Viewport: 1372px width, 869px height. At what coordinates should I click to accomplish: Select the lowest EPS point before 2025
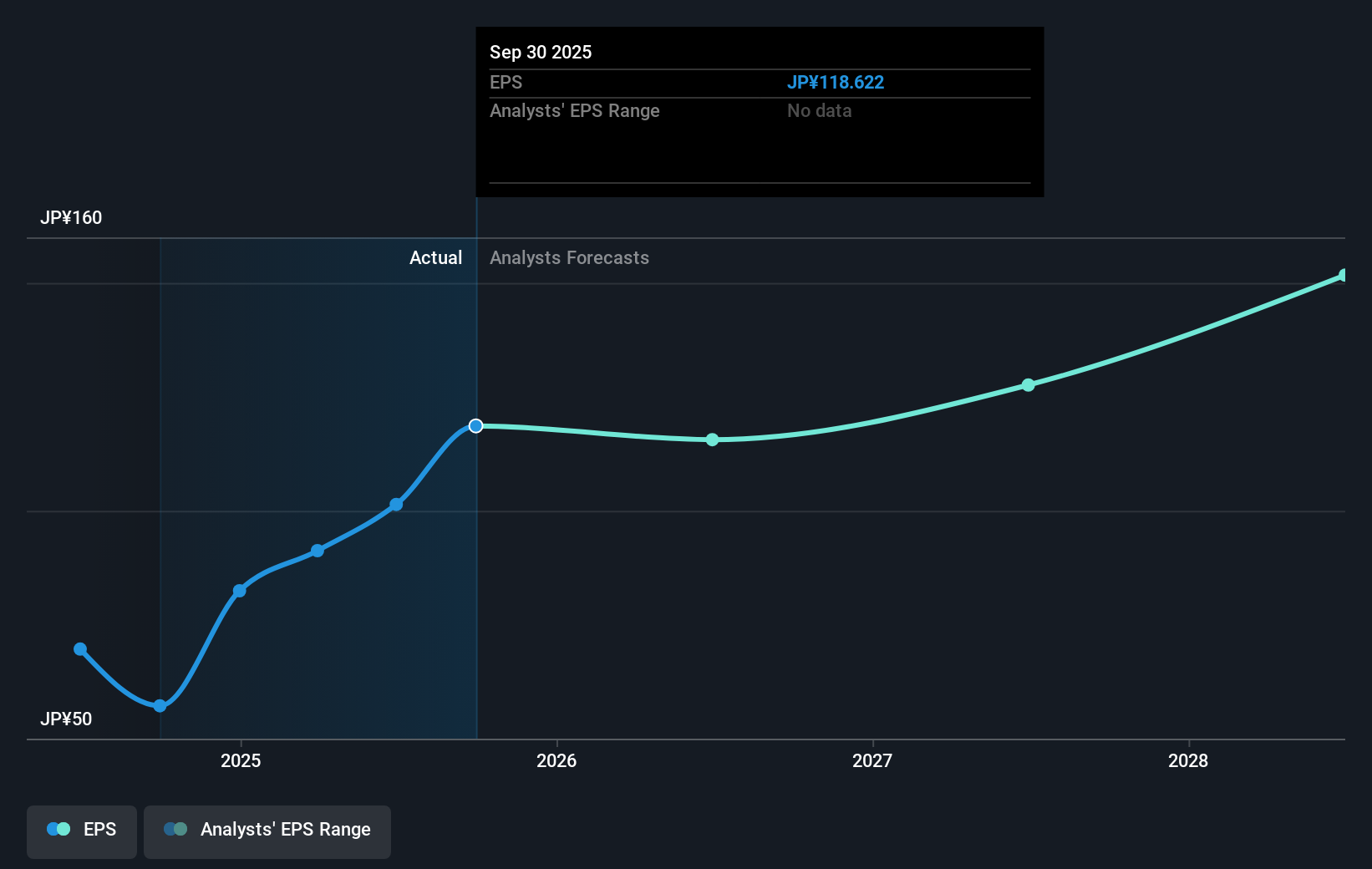pyautogui.click(x=160, y=706)
